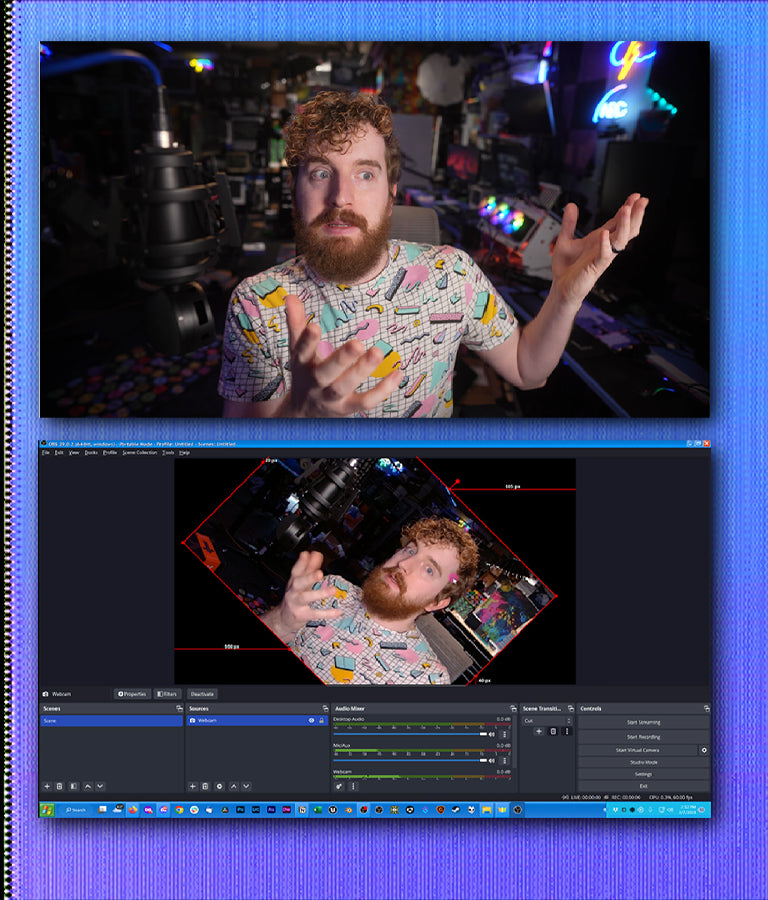Add a new source with plus icon
The height and width of the screenshot is (900, 768).
(192, 787)
